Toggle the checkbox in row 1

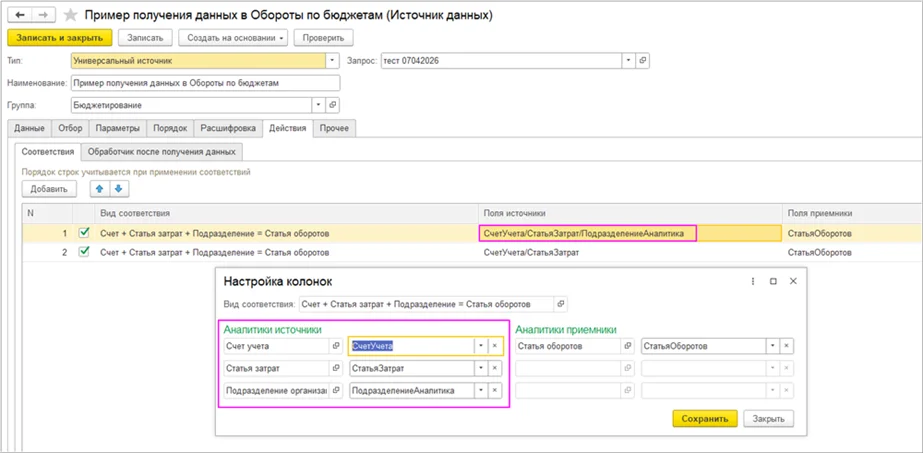[x=84, y=233]
